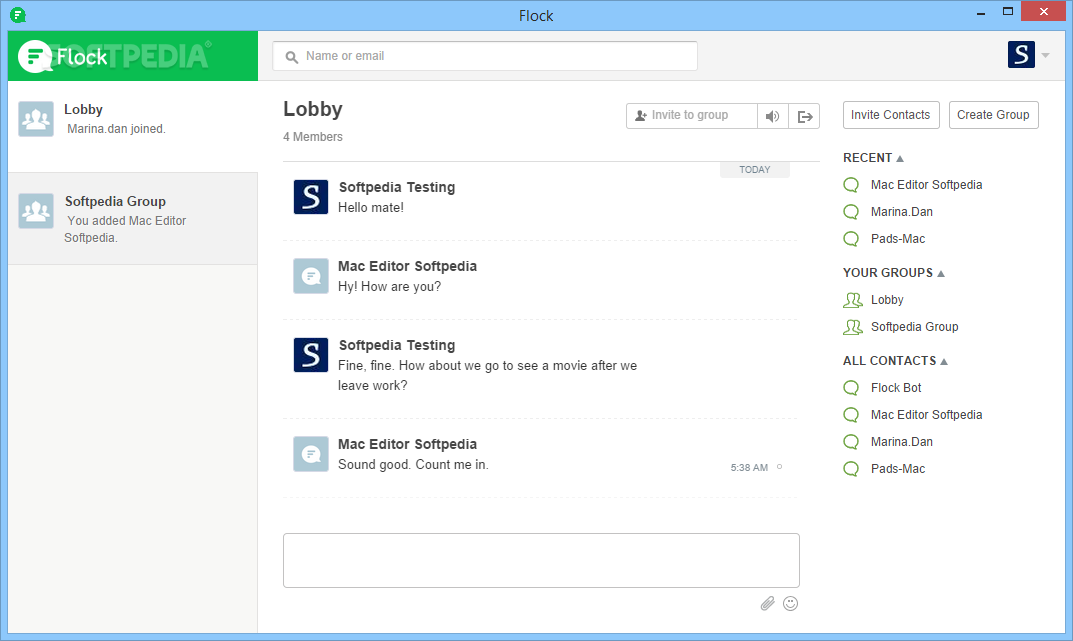Click chat bubble icon beside Pads-Mac in RECENT
1073x641 pixels.
click(x=851, y=239)
